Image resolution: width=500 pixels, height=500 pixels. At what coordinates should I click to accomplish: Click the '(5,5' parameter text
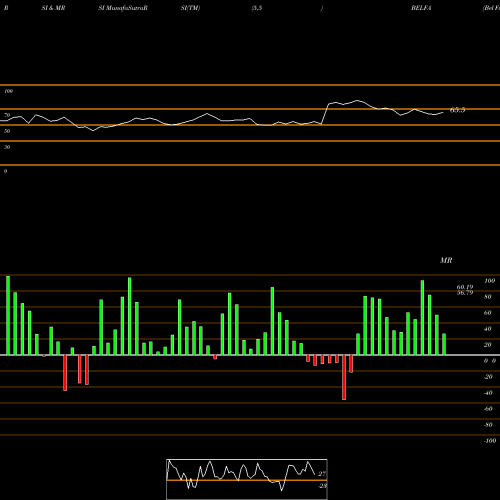257,8
